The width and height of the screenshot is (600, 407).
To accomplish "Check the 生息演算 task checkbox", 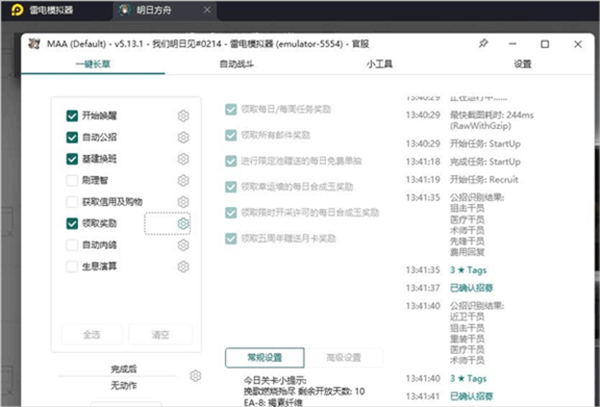I will click(72, 267).
